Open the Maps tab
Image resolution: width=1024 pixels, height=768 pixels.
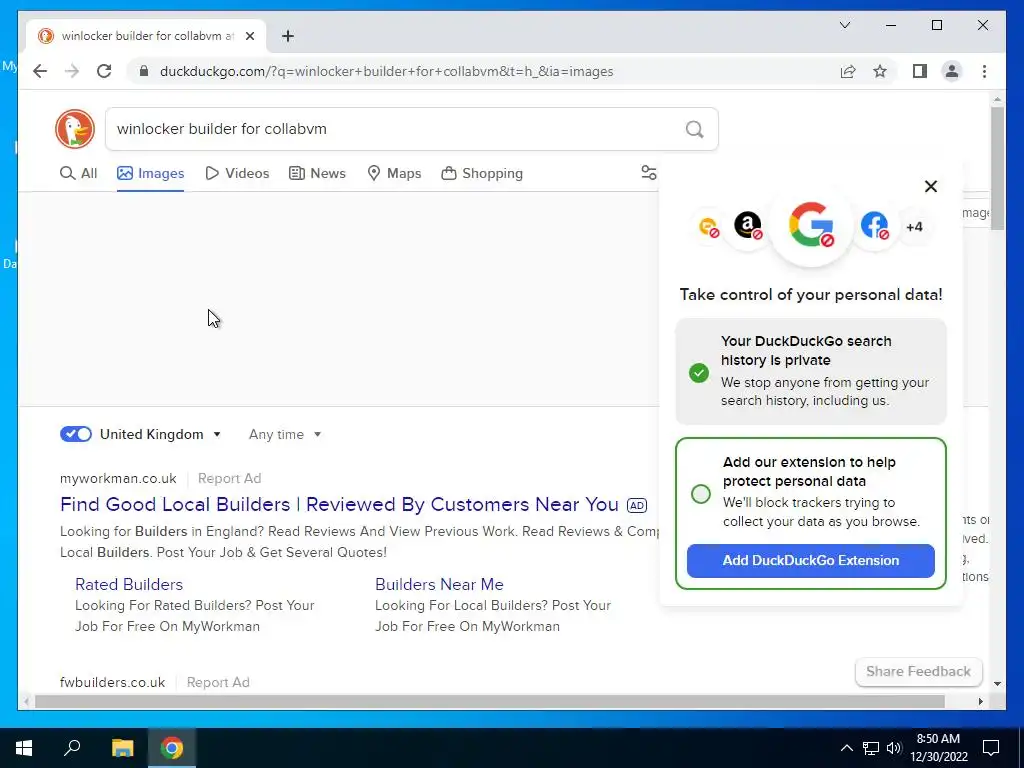[394, 173]
